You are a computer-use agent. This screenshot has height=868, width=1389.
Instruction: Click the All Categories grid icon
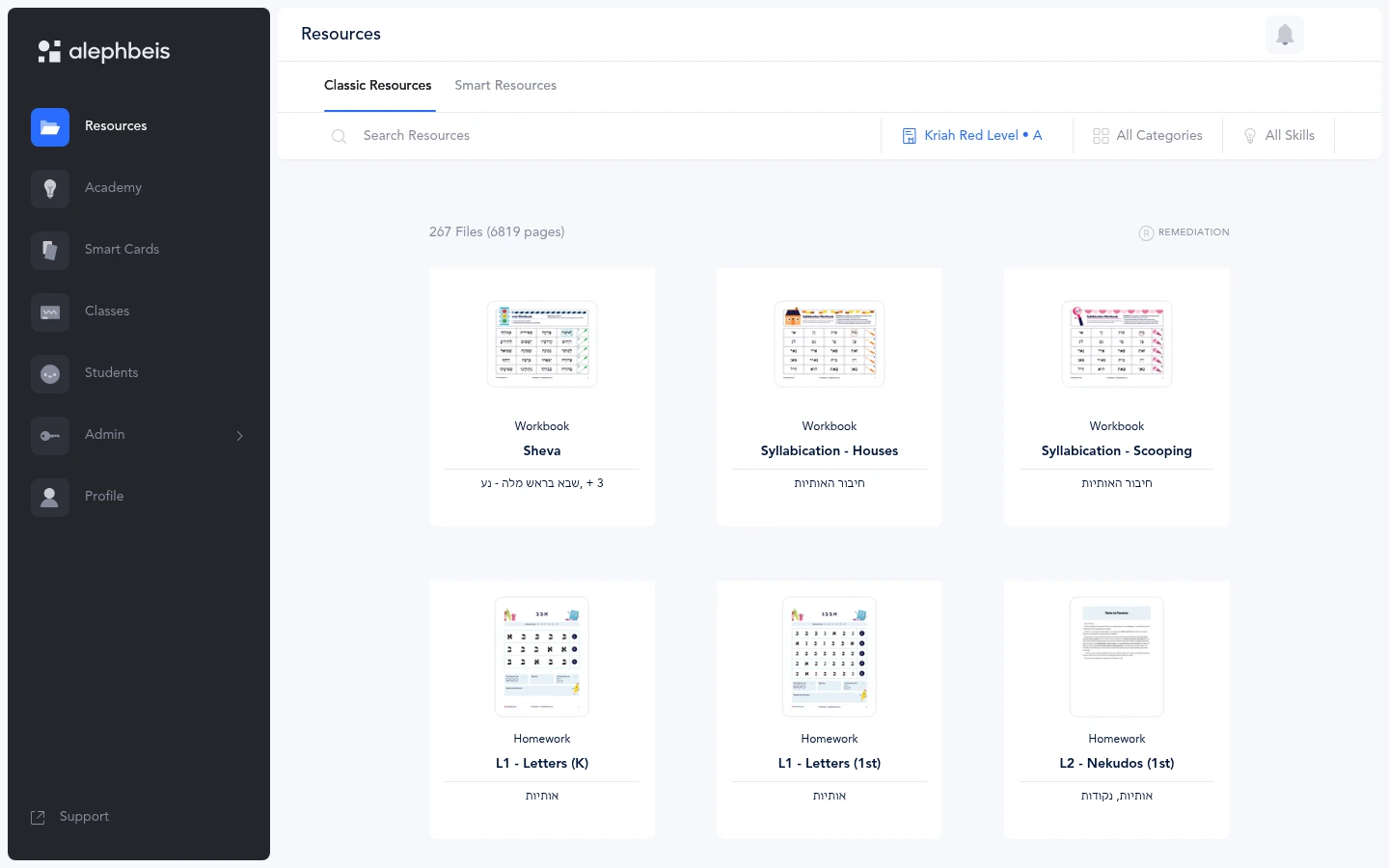tap(1101, 136)
